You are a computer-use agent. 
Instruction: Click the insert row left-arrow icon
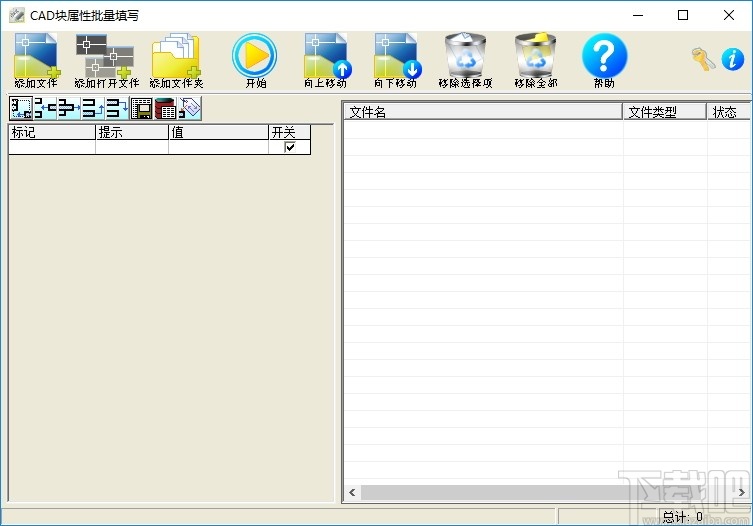coord(45,108)
